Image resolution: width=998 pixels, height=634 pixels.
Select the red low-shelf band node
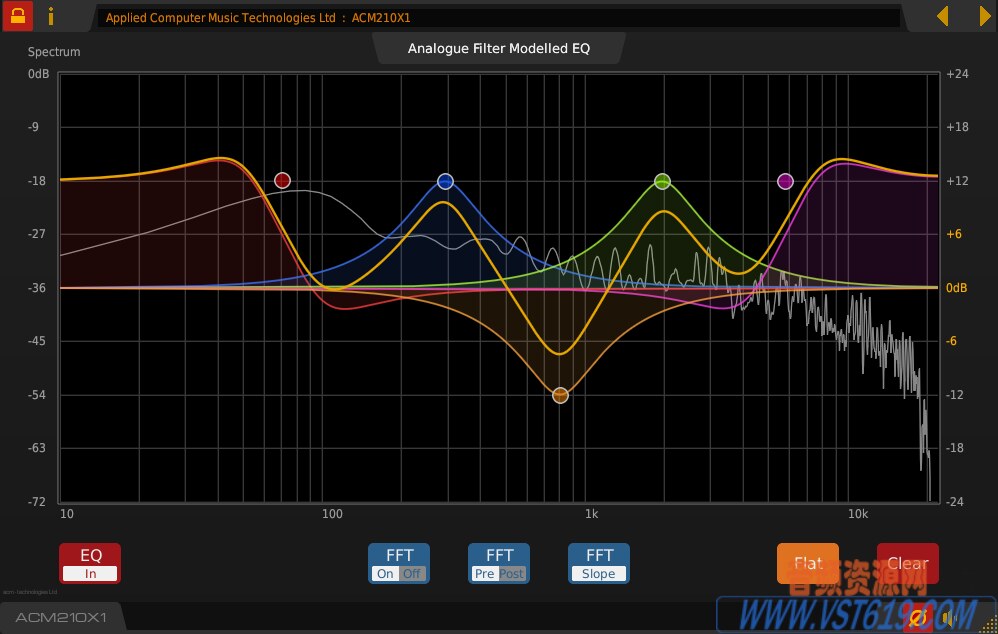click(x=282, y=180)
